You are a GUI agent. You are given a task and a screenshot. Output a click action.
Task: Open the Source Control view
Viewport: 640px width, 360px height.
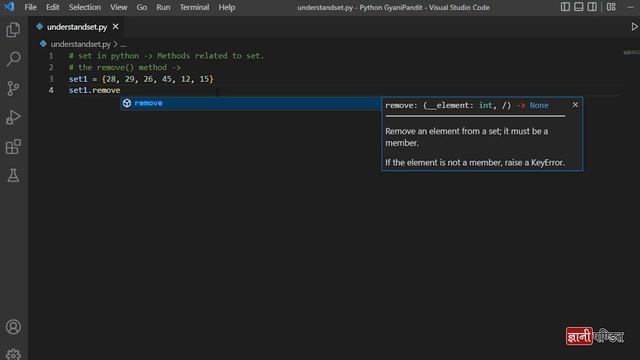[x=13, y=88]
